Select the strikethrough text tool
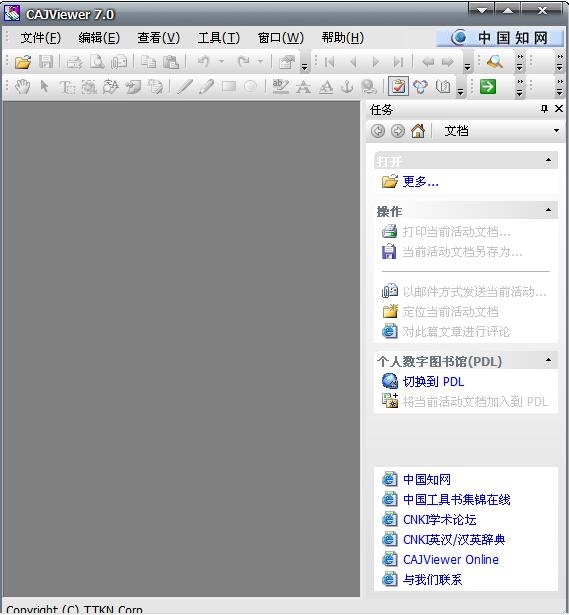569x615 pixels. [303, 87]
